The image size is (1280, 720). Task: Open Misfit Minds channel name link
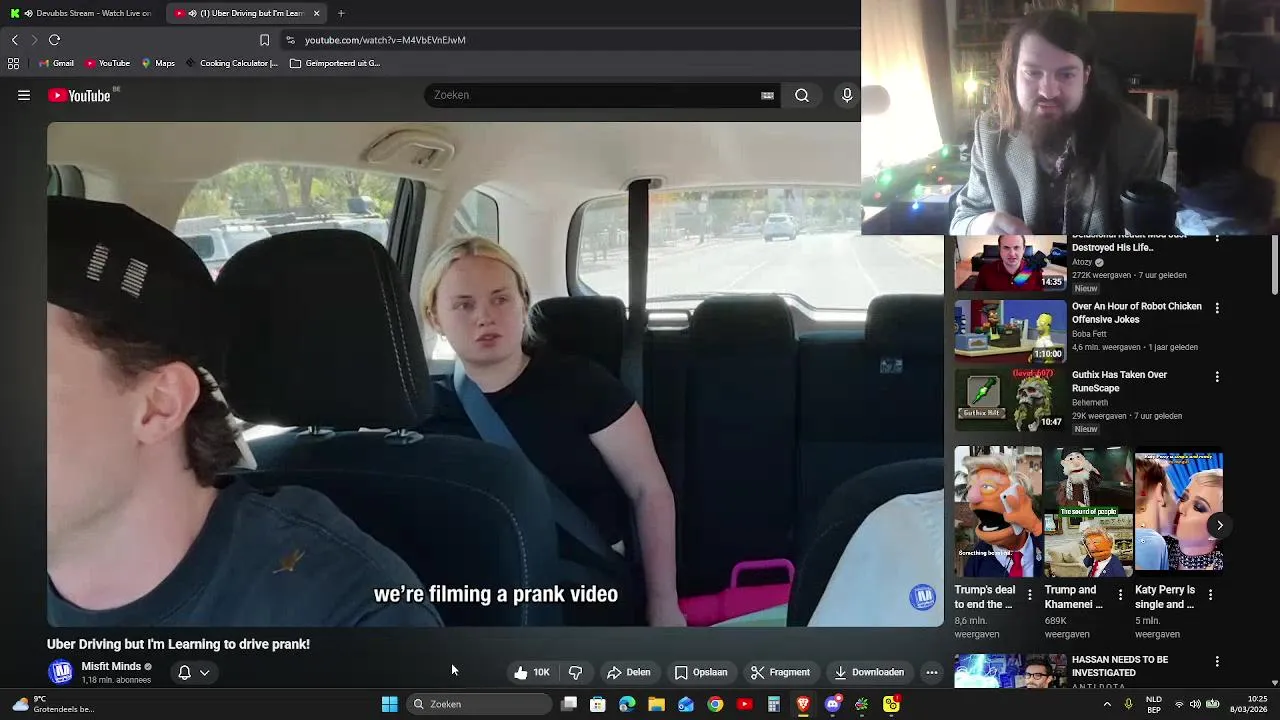point(111,666)
